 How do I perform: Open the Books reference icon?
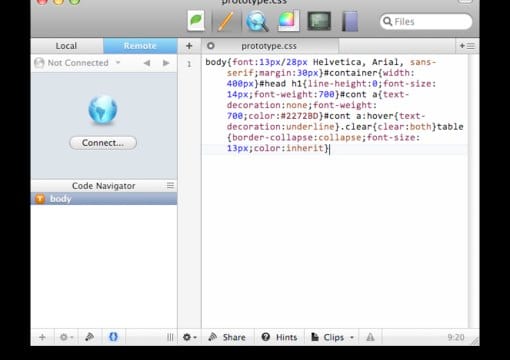point(350,21)
